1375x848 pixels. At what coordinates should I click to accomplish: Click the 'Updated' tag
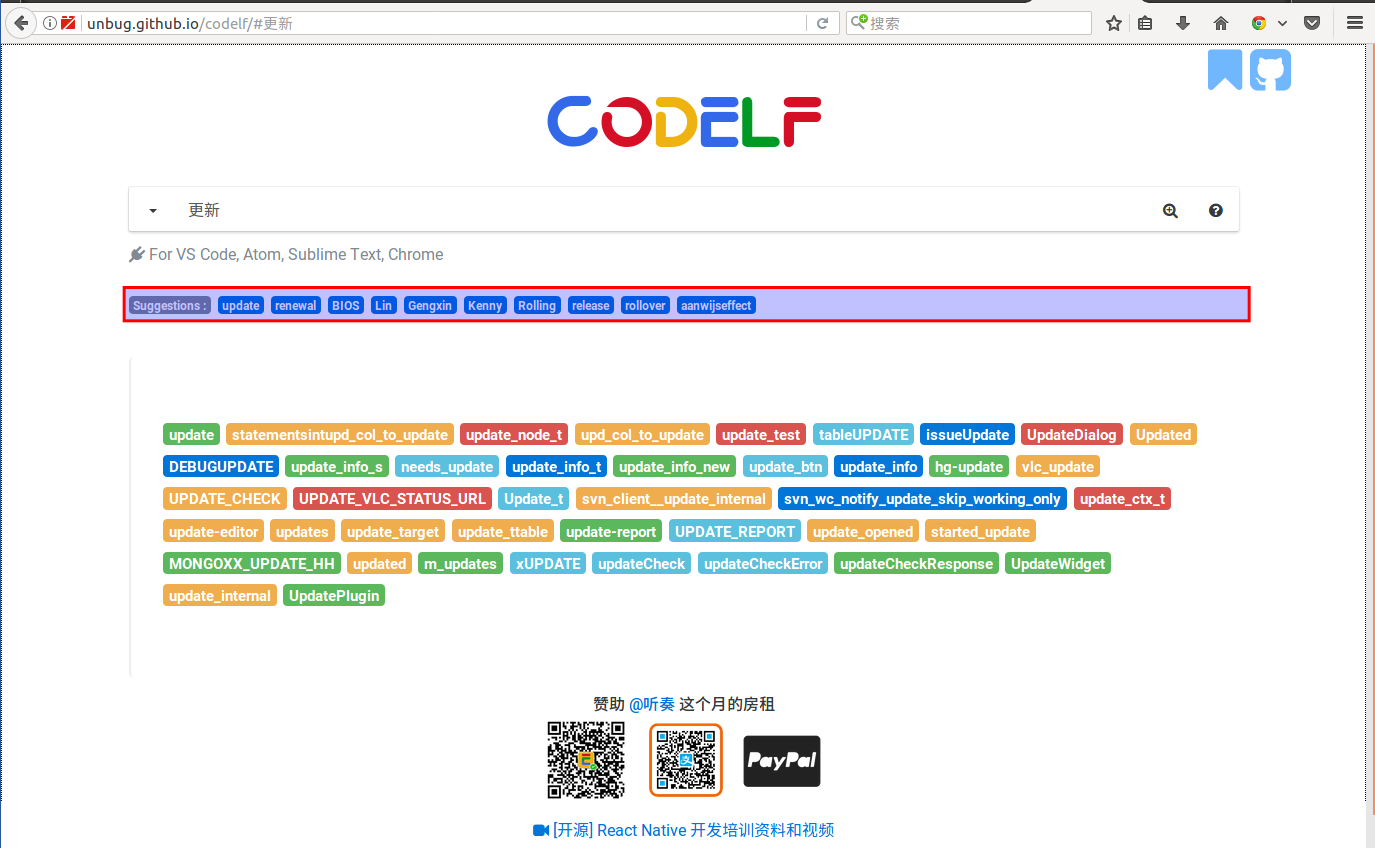1163,434
